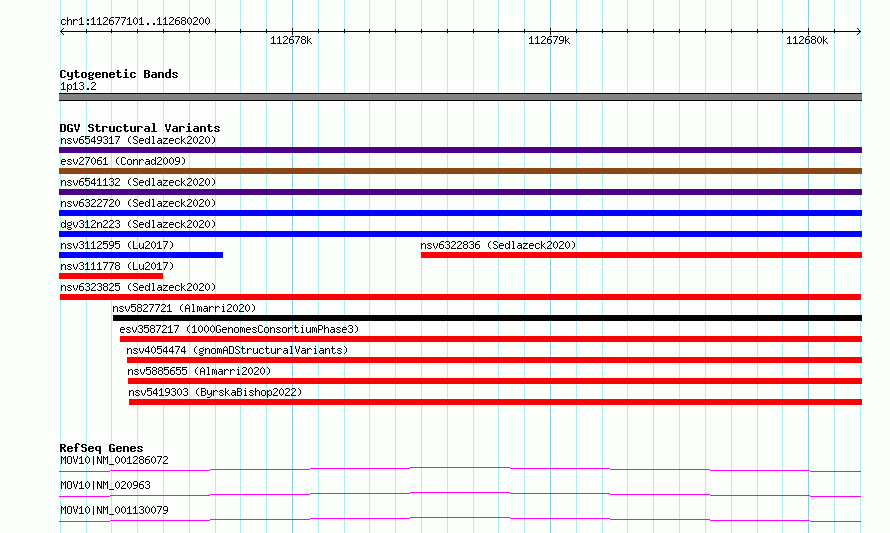Image resolution: width=890 pixels, height=533 pixels.
Task: Open the nsv5827721 (Almarri2020) variant label
Action: (x=184, y=308)
